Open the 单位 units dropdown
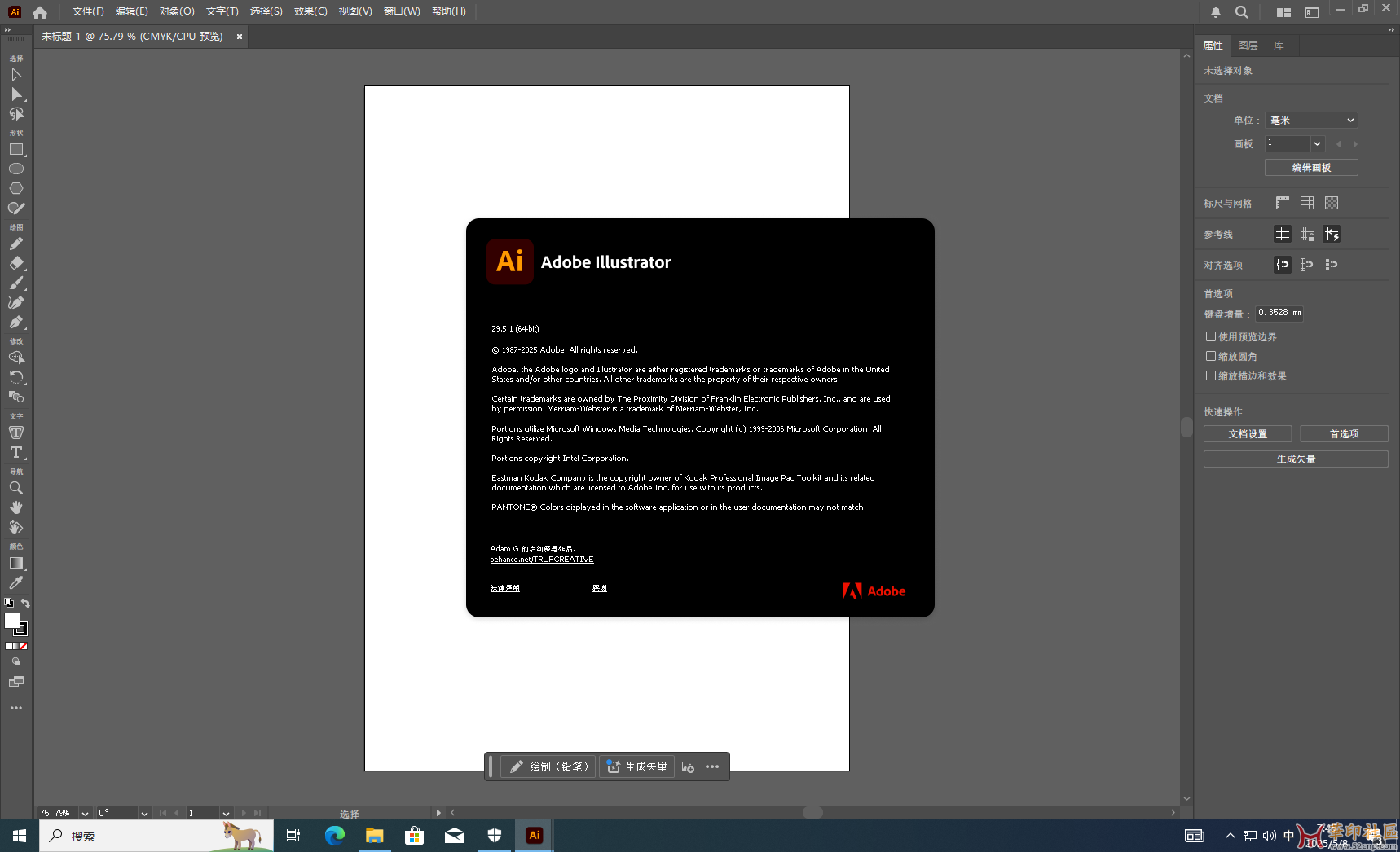 tap(1311, 120)
